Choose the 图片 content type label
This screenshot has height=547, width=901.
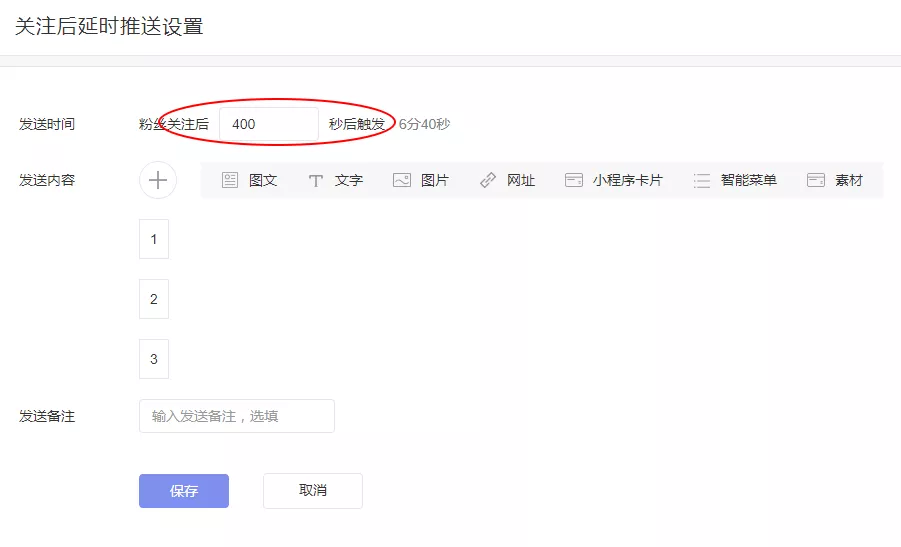(x=434, y=180)
